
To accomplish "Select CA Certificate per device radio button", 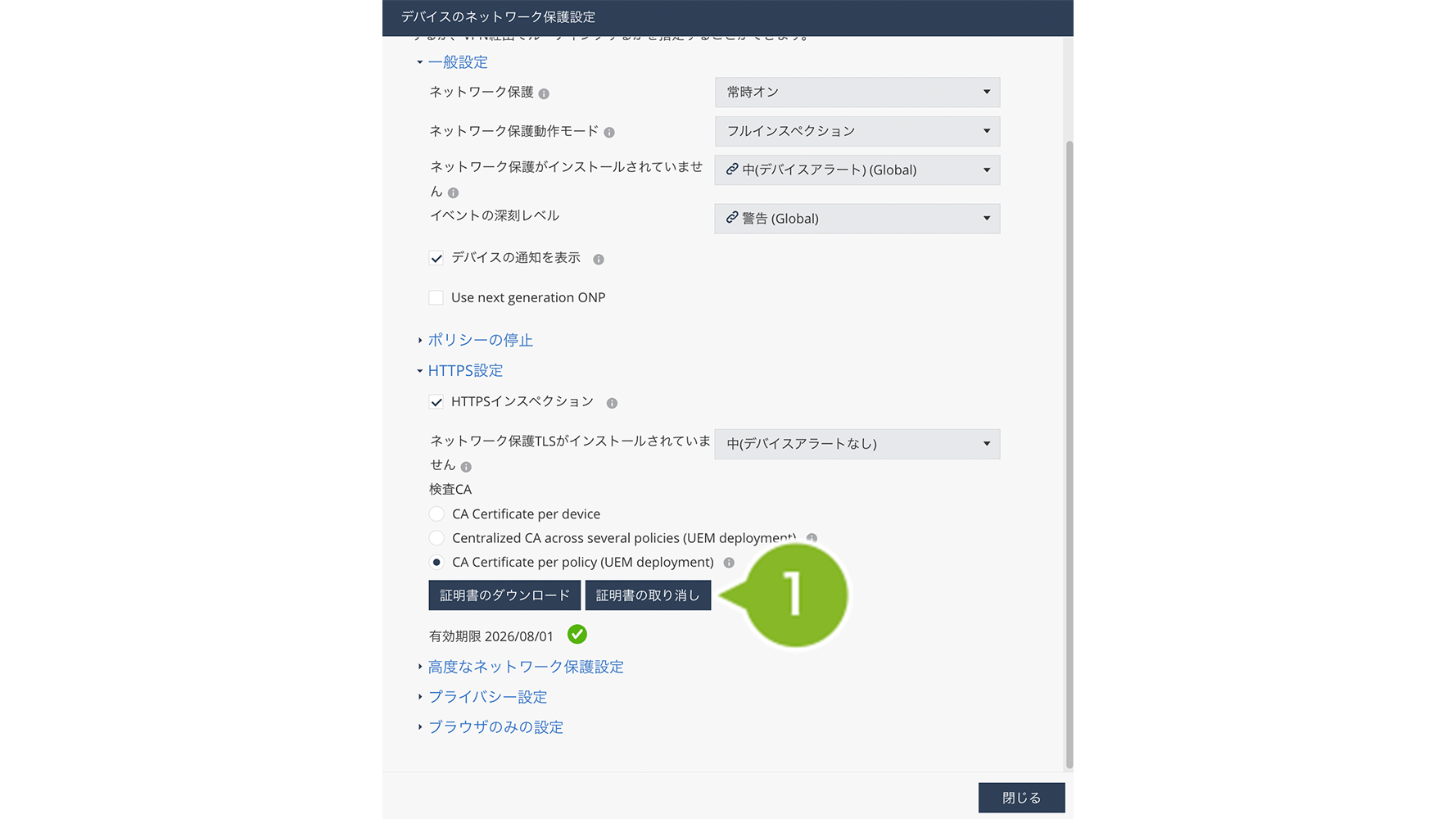I will pos(436,514).
